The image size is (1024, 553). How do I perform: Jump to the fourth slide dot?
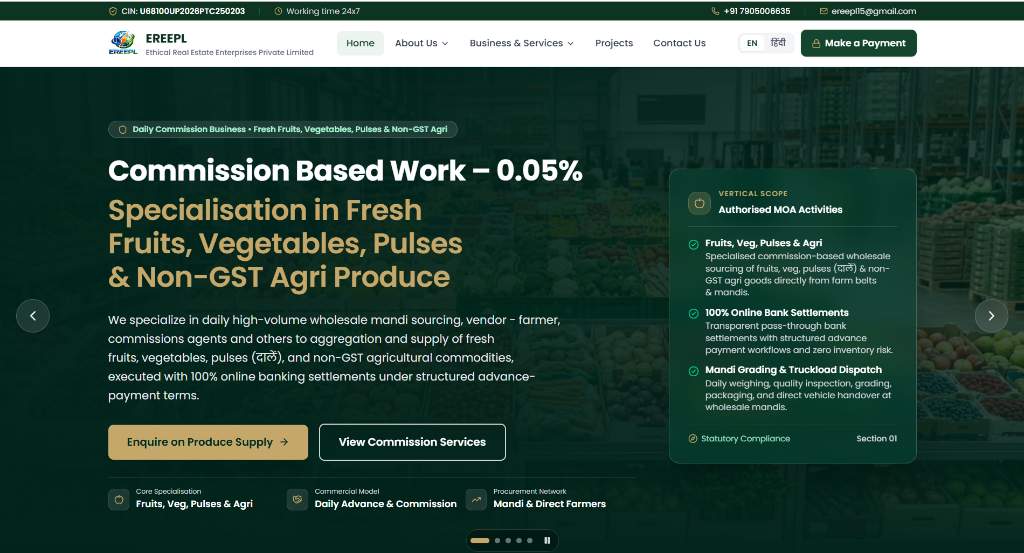519,541
